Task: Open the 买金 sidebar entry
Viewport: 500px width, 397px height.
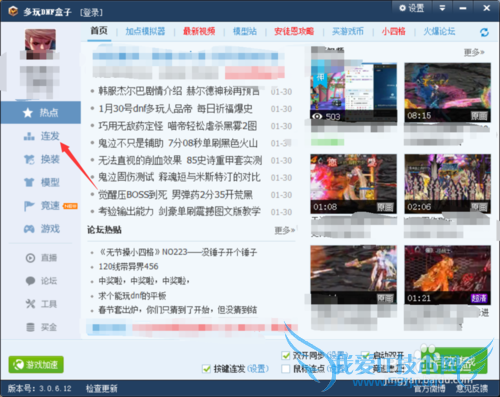Action: (x=41, y=327)
